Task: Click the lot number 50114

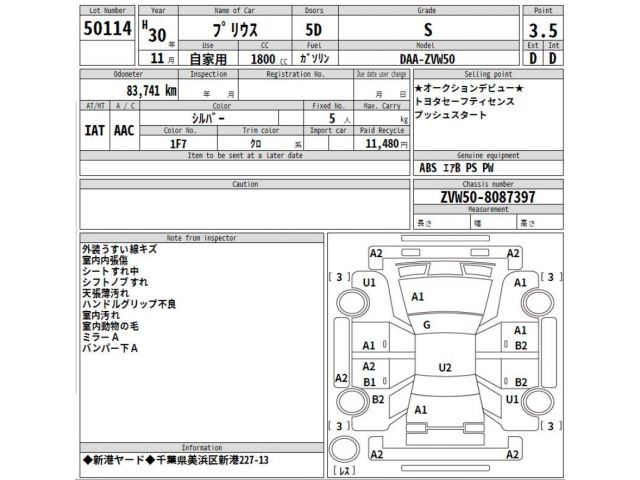Action: 107,28
